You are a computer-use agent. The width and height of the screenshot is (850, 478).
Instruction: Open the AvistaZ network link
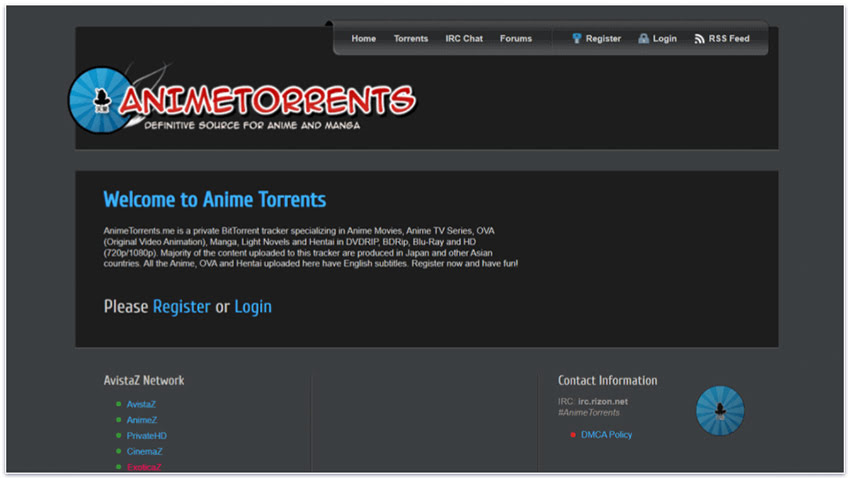coord(141,404)
